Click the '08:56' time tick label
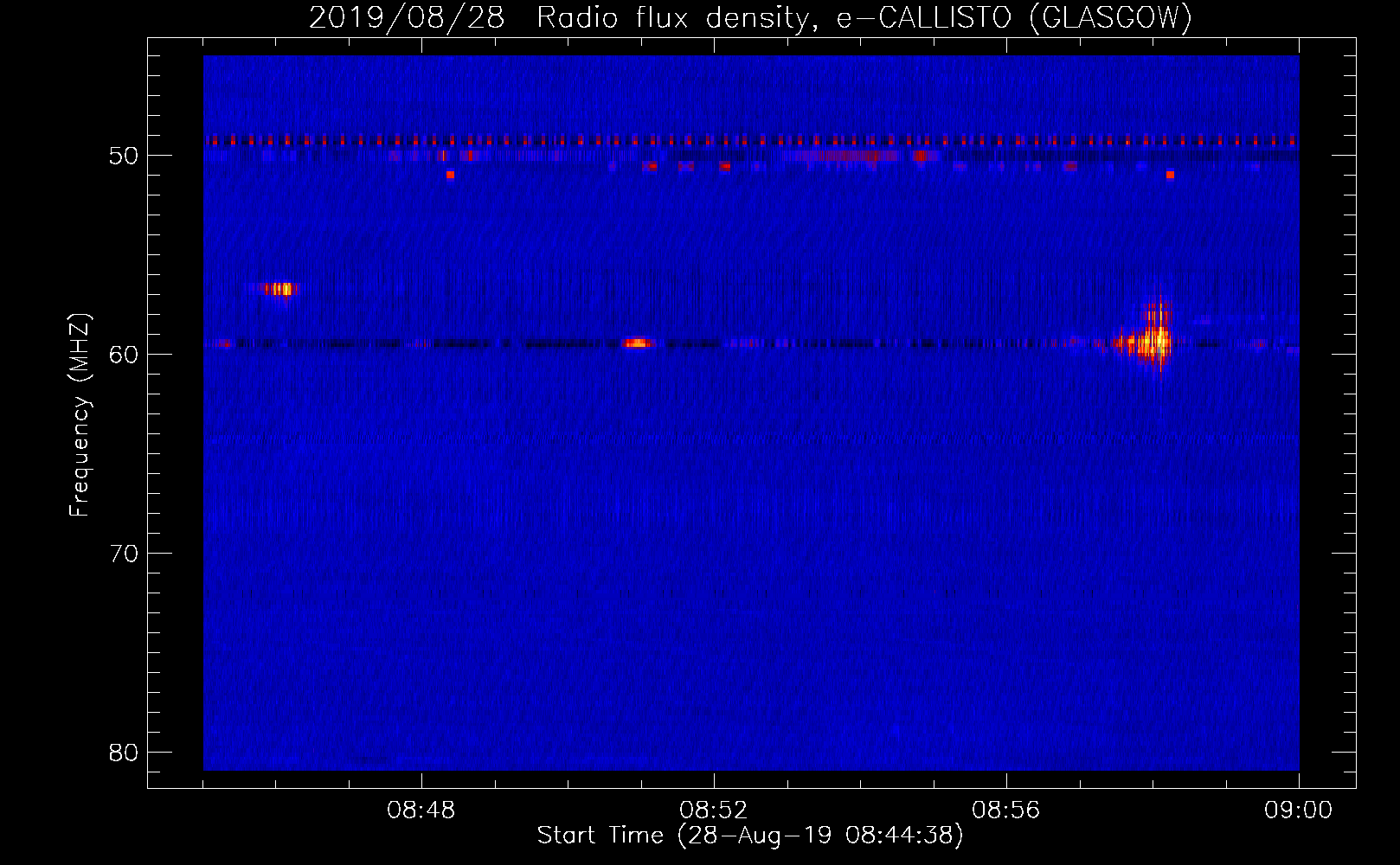This screenshot has width=1400, height=865. pyautogui.click(x=1006, y=811)
